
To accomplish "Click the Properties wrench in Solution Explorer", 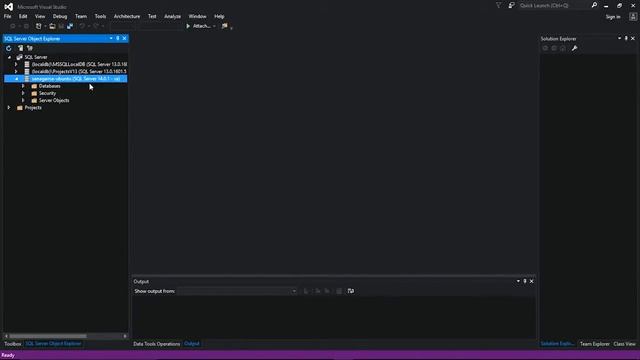I will click(x=574, y=48).
